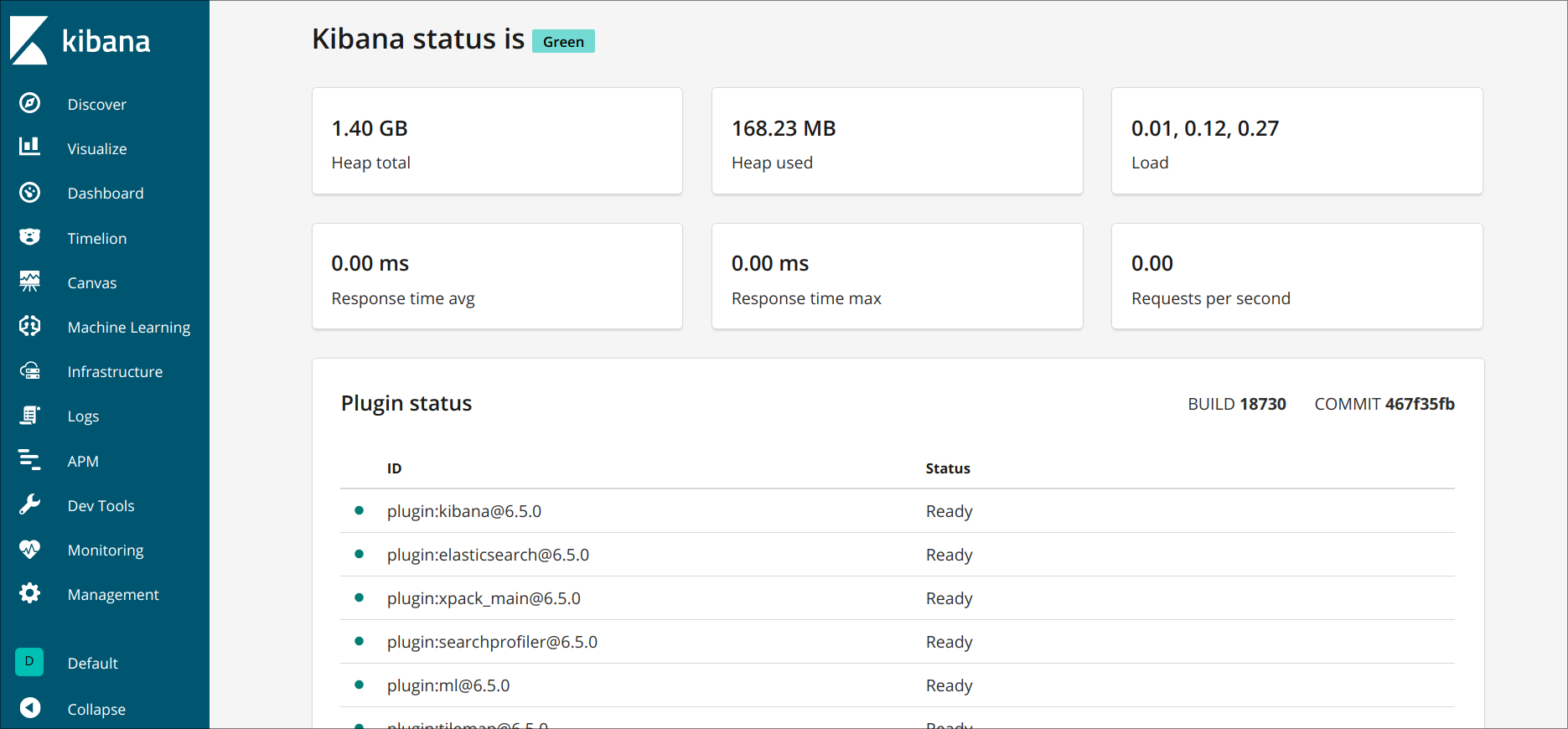Click the Plugin status heading
The image size is (1568, 729).
click(406, 403)
